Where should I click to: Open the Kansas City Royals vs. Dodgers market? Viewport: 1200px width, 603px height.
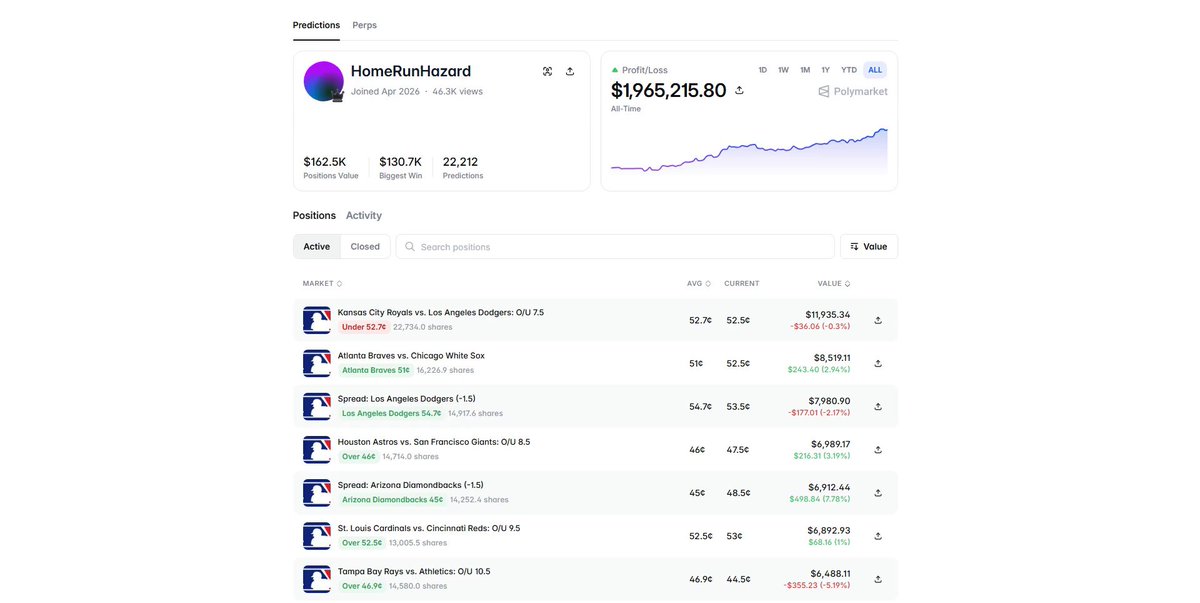pos(441,312)
